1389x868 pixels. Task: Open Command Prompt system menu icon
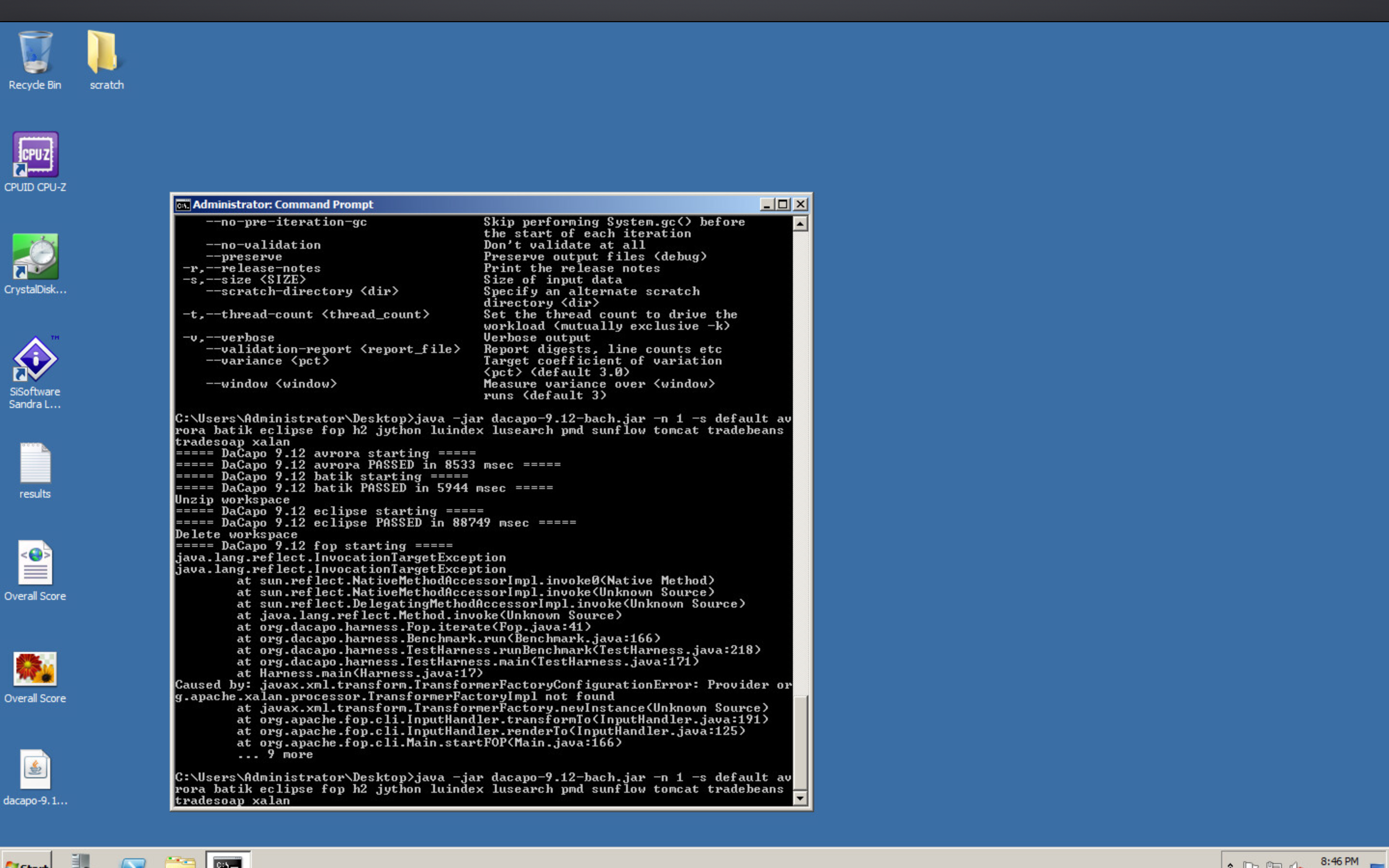[182, 205]
